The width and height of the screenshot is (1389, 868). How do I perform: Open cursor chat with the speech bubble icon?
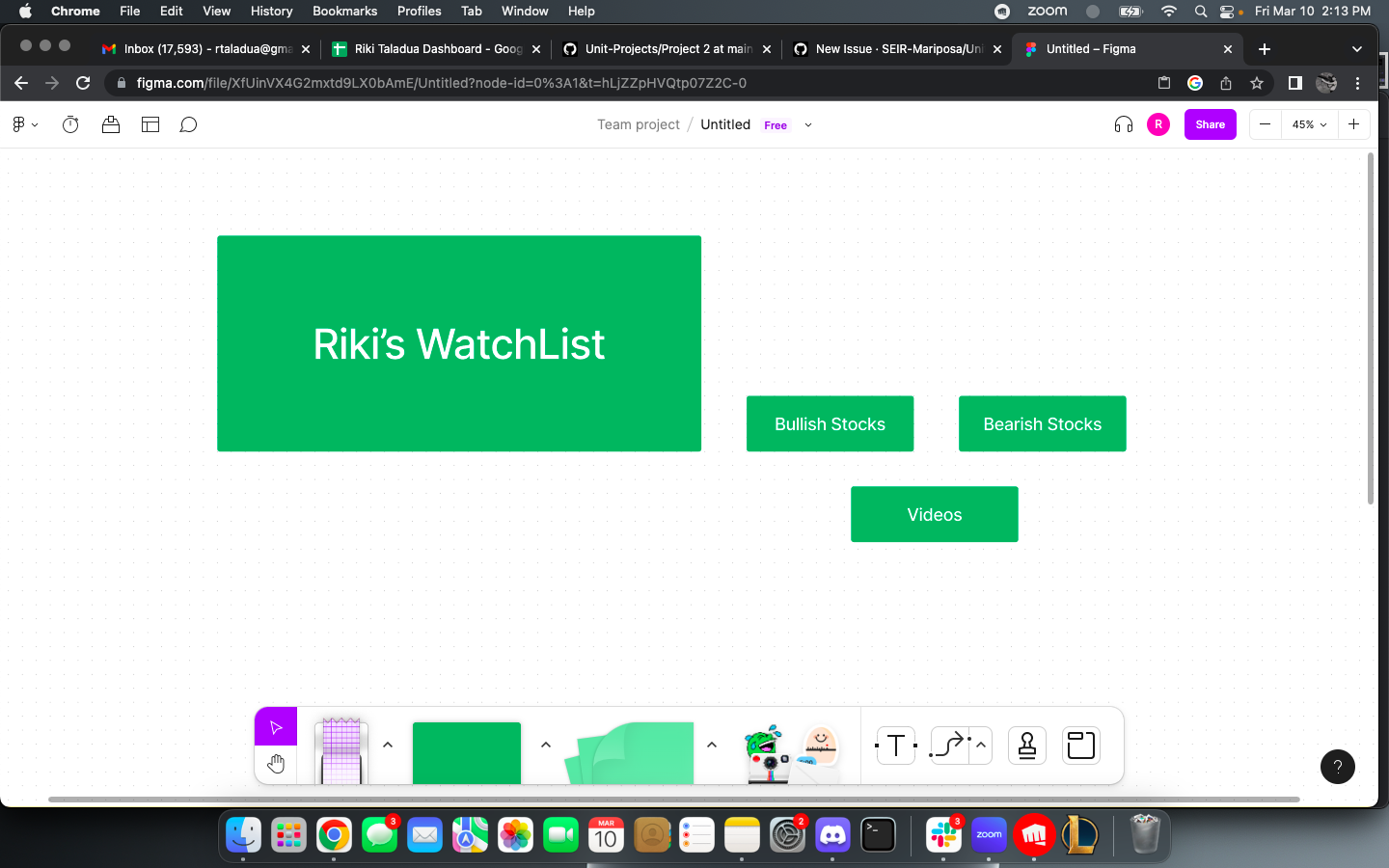pyautogui.click(x=188, y=124)
